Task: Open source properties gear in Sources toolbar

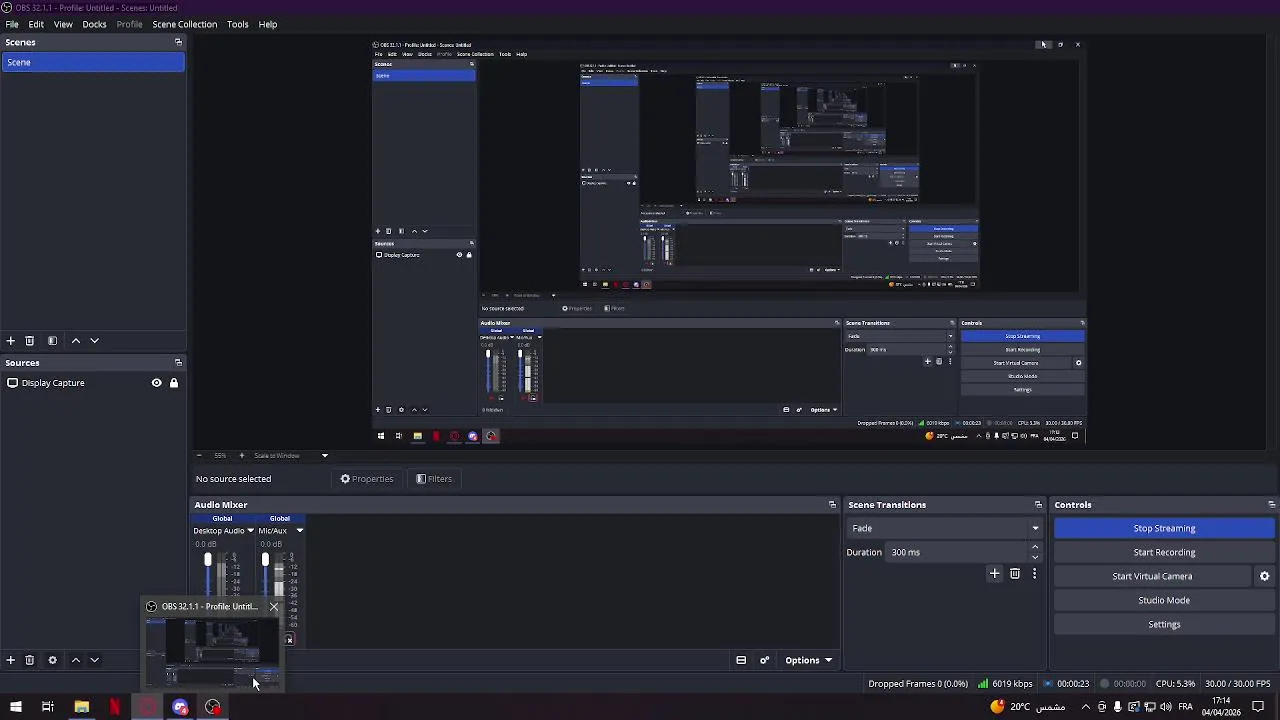Action: point(53,660)
